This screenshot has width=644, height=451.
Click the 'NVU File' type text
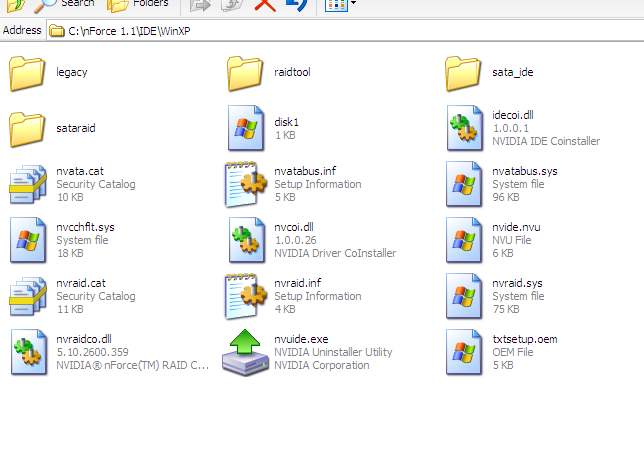pyautogui.click(x=511, y=240)
